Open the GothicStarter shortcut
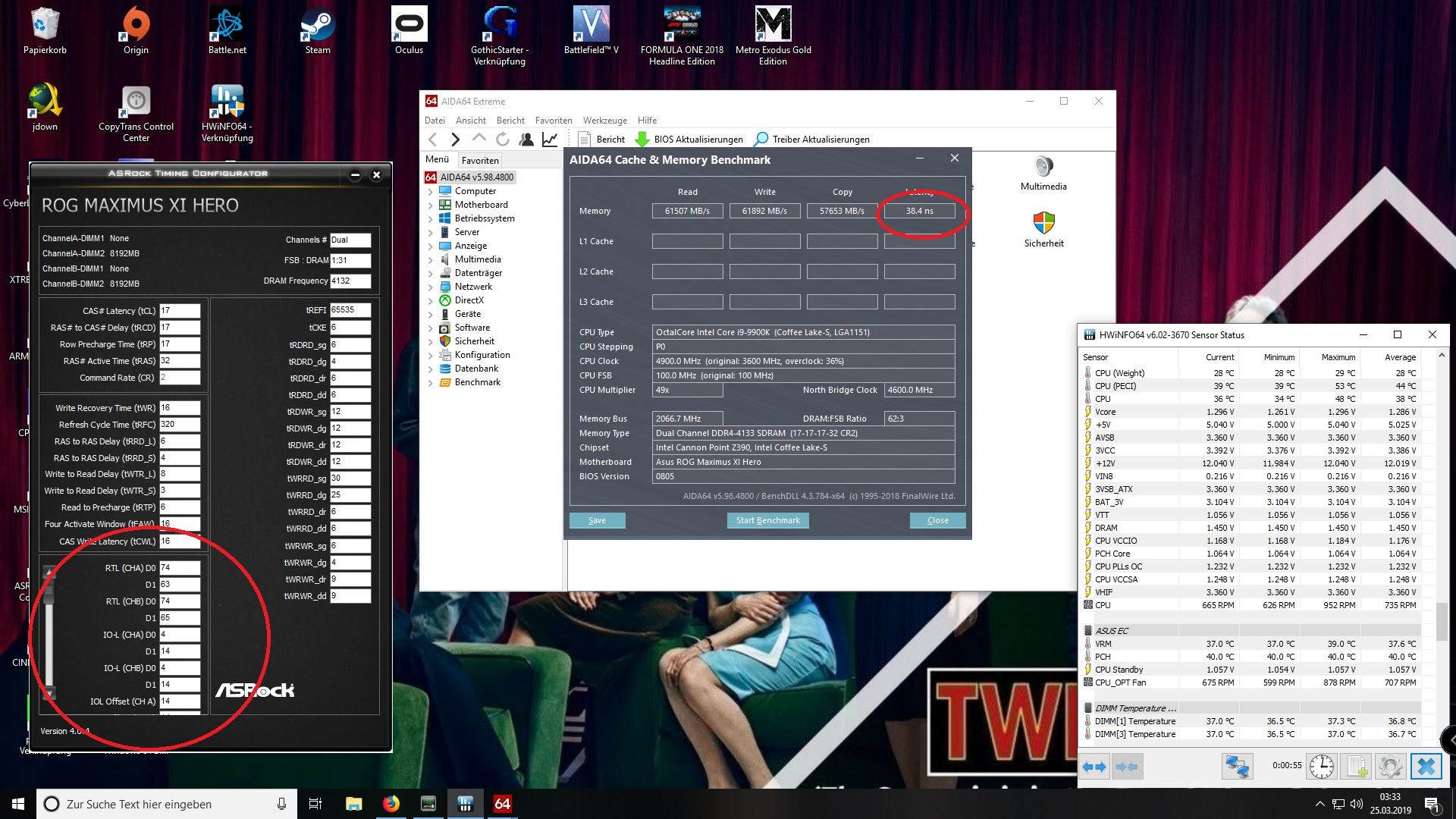The width and height of the screenshot is (1456, 819). point(500,36)
